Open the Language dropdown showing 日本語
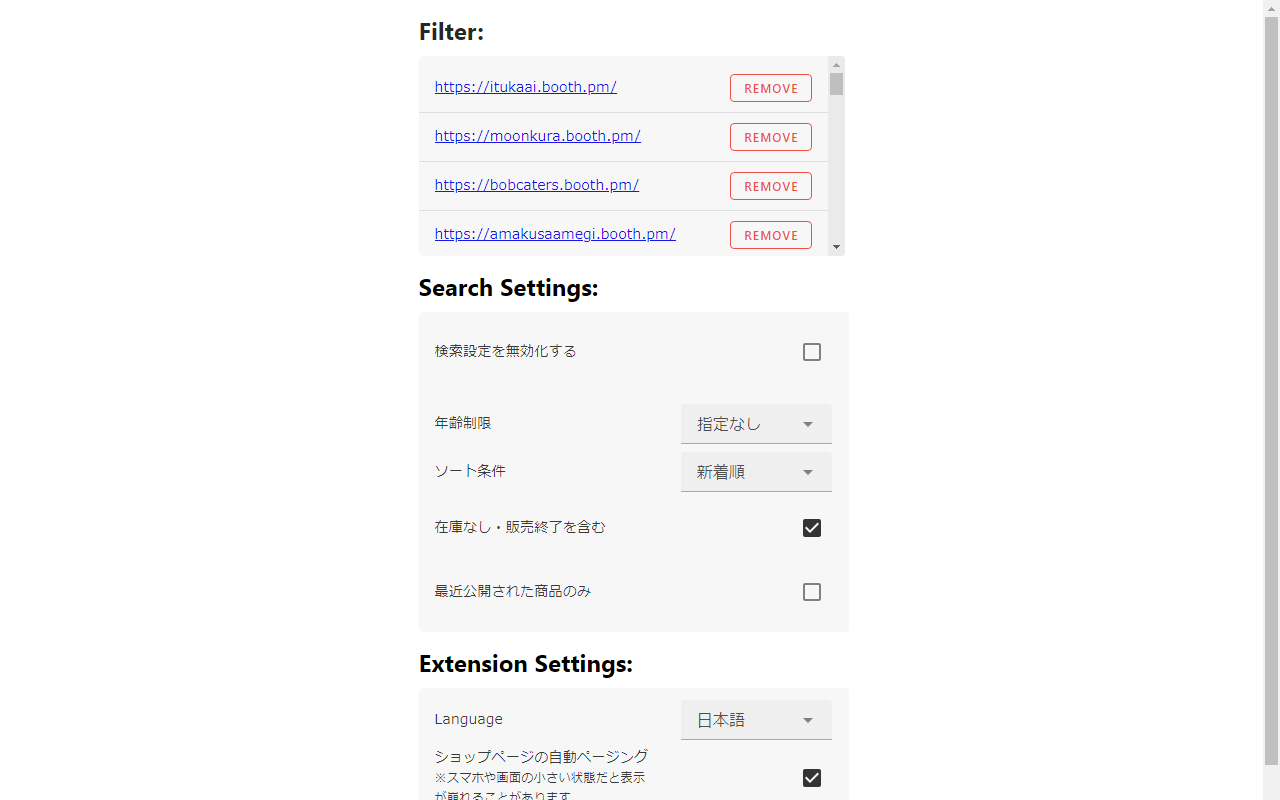Screen dimensions: 1280x800 756,720
